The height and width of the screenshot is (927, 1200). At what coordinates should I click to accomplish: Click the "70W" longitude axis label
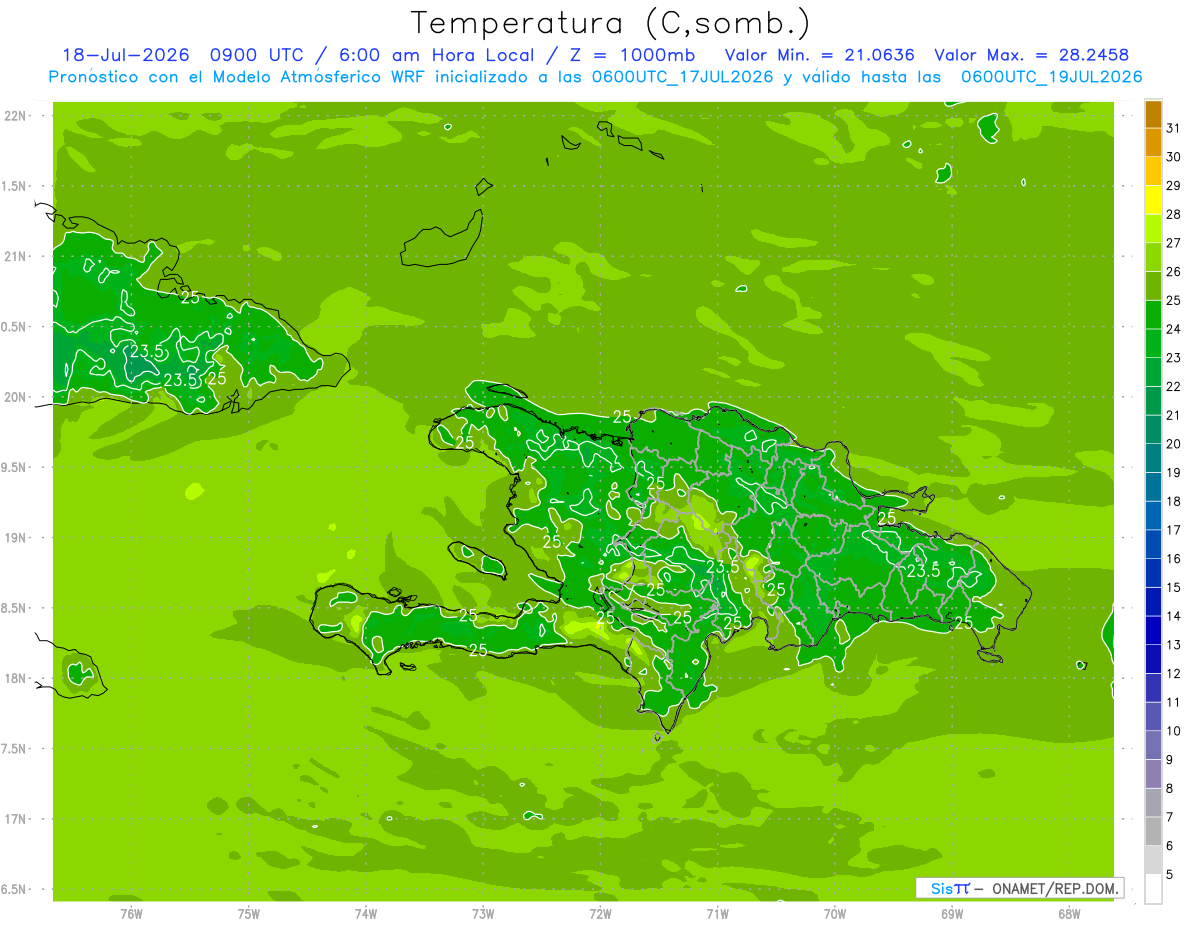click(x=835, y=914)
